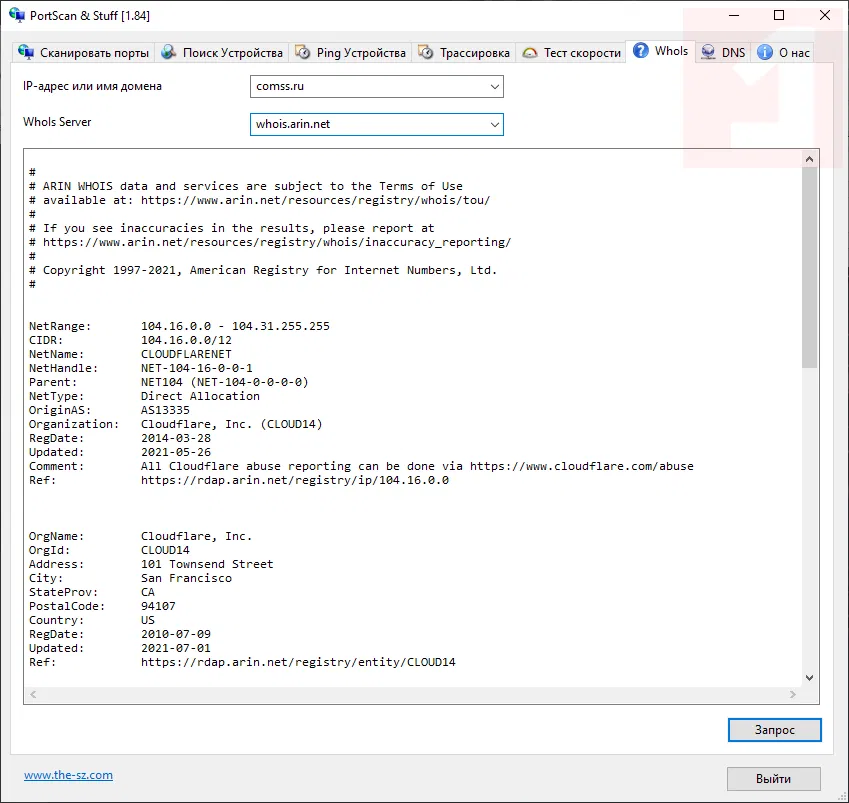Open the Сканировать порты tab
849x803 pixels.
tap(84, 53)
